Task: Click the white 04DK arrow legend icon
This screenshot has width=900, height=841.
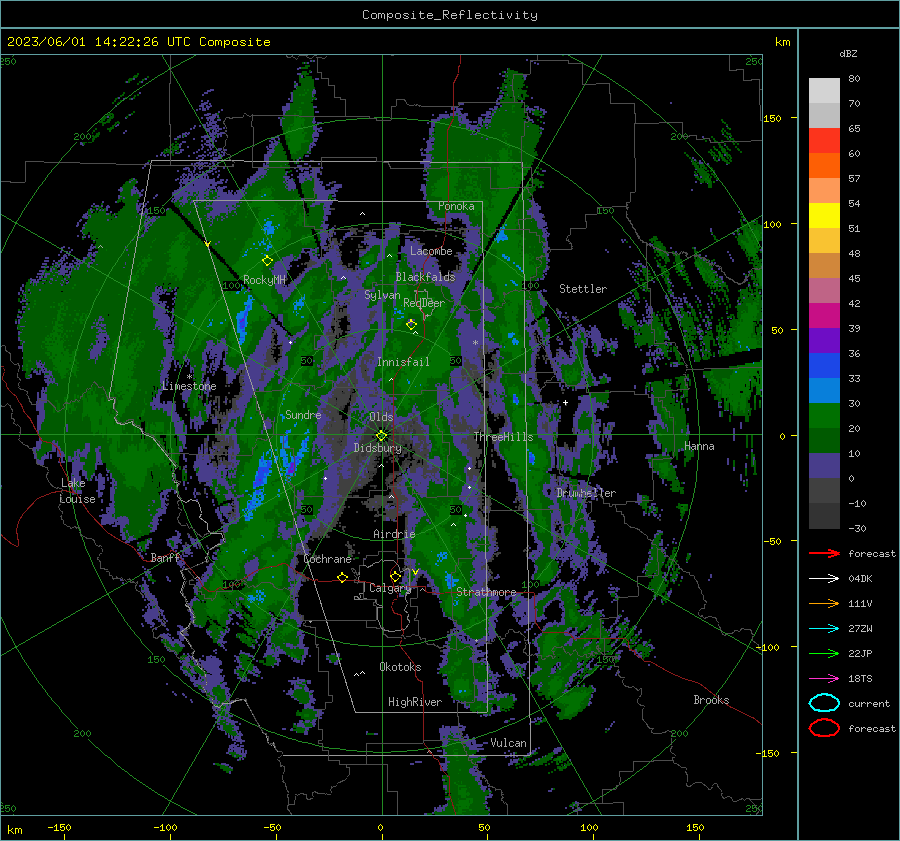Action: click(824, 578)
